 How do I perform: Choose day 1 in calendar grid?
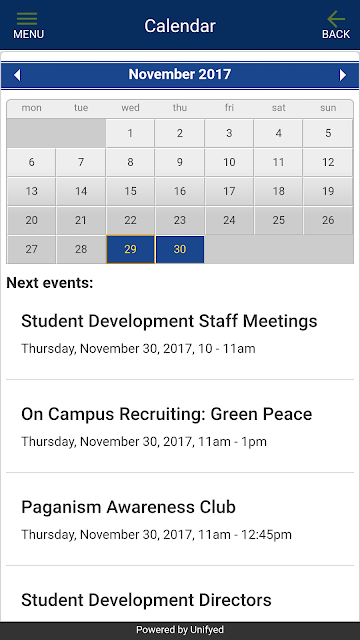[x=130, y=133]
